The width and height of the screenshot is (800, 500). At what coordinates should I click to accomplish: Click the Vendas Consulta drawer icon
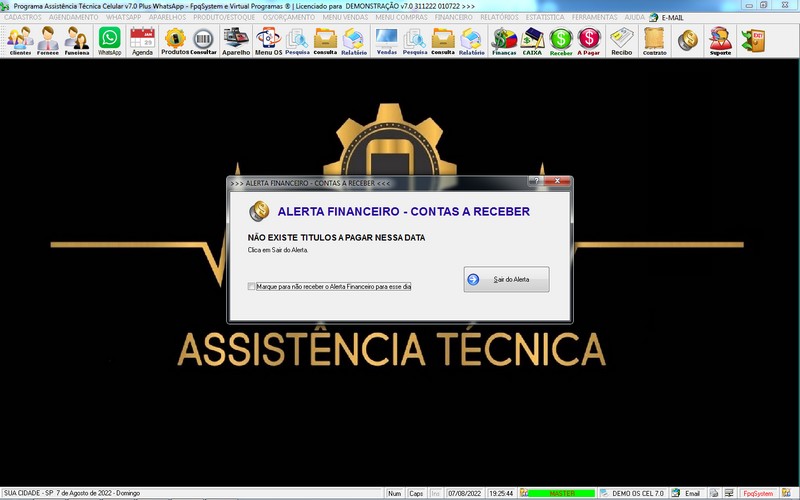click(443, 41)
